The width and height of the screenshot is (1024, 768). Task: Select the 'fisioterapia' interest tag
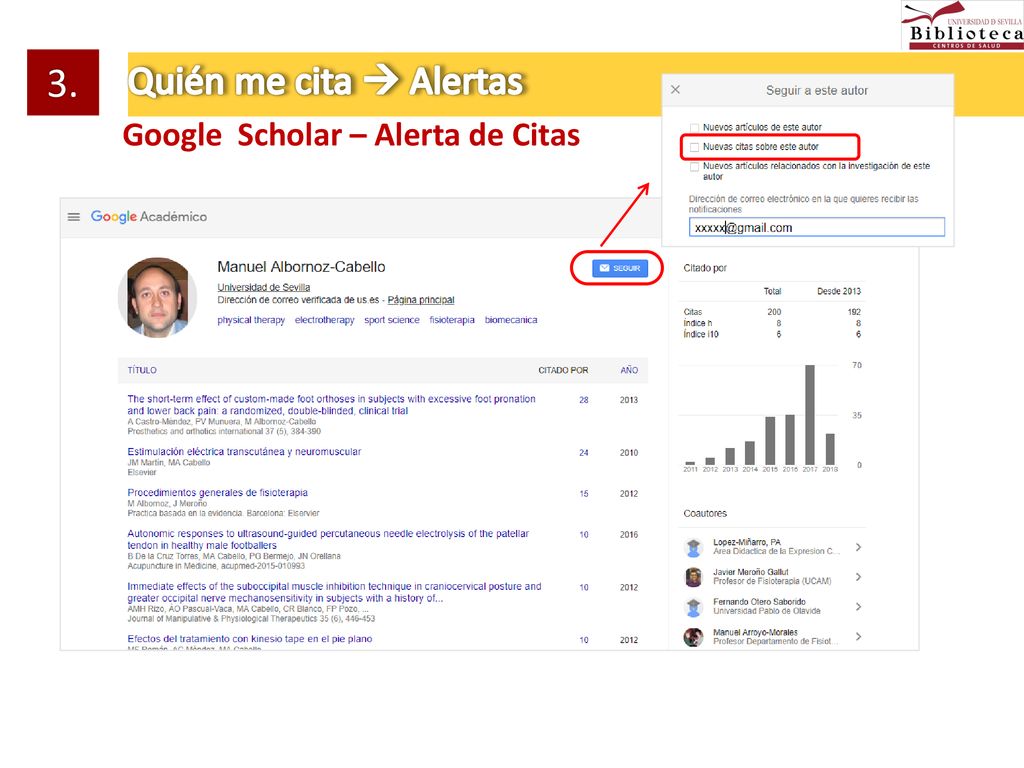pyautogui.click(x=452, y=320)
